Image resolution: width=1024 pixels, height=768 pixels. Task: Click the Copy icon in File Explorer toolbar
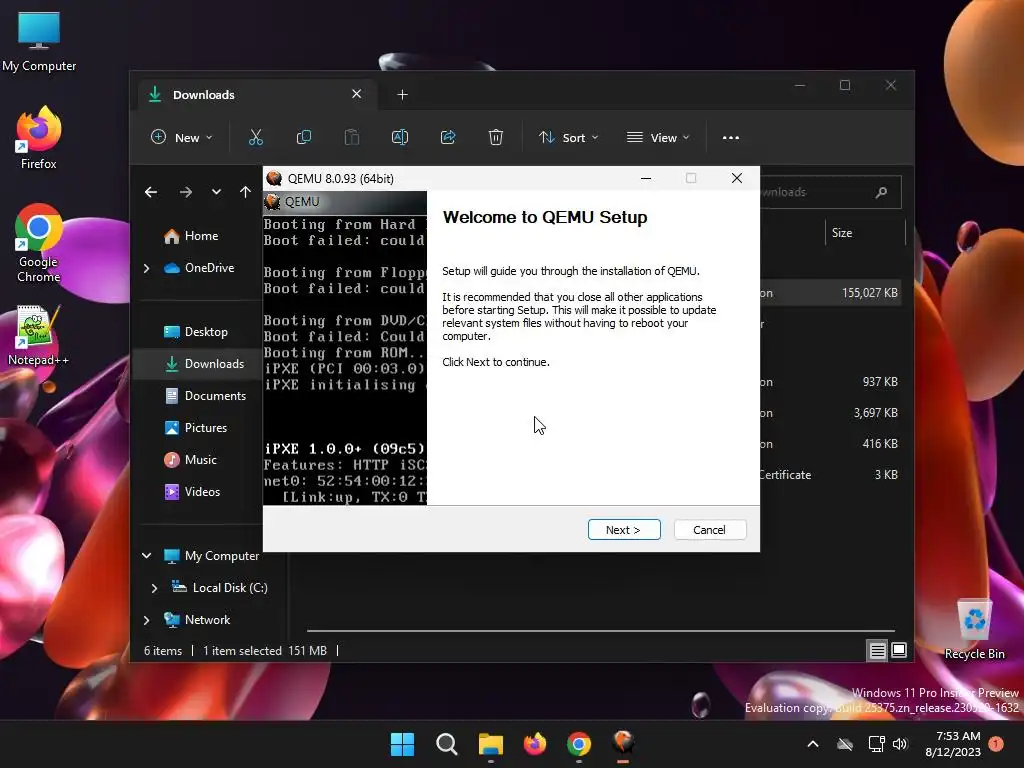coord(304,137)
